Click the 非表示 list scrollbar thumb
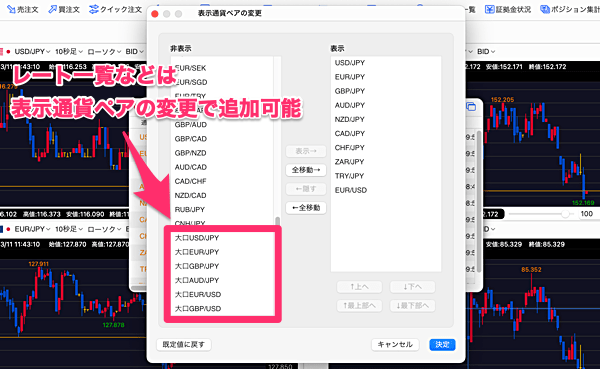This screenshot has width=600, height=369. click(277, 221)
